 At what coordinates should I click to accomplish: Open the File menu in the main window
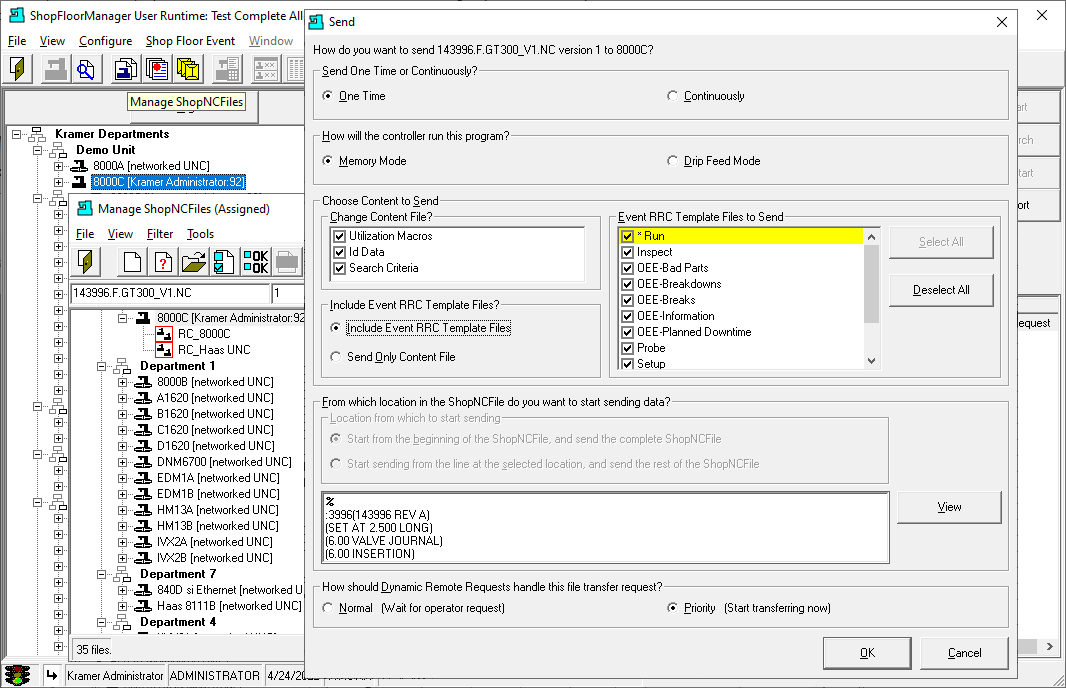(x=17, y=41)
